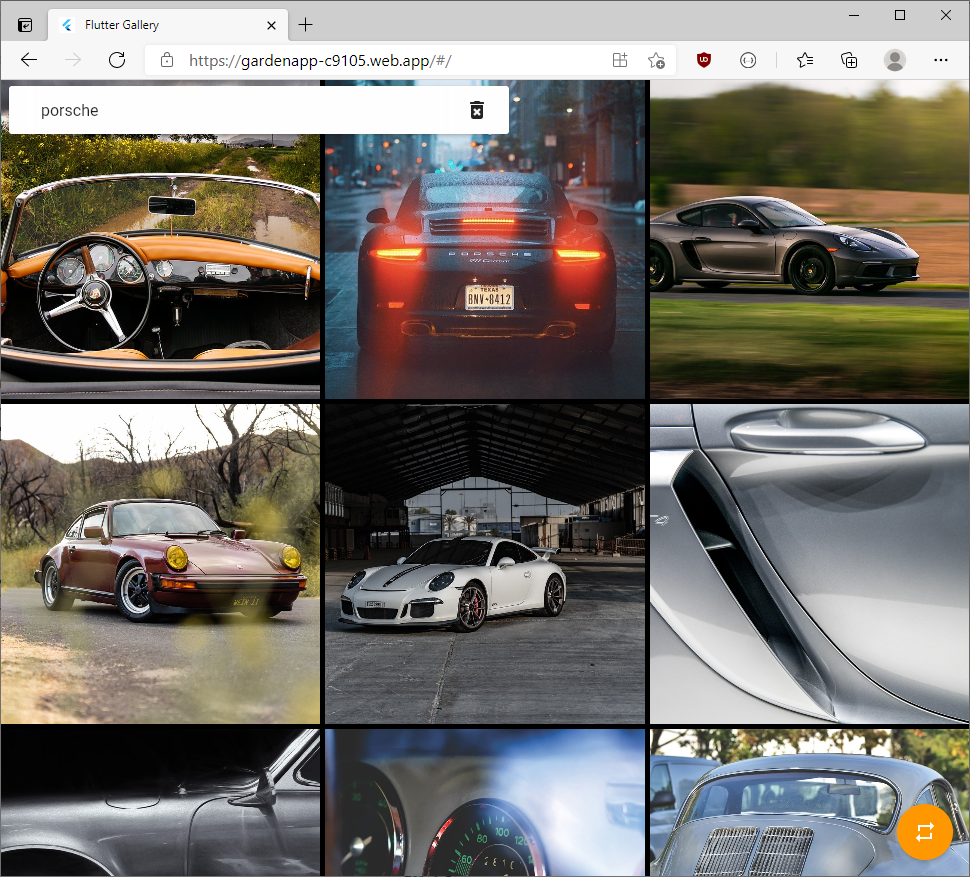Minimize the browser window
The height and width of the screenshot is (878, 971).
[854, 15]
